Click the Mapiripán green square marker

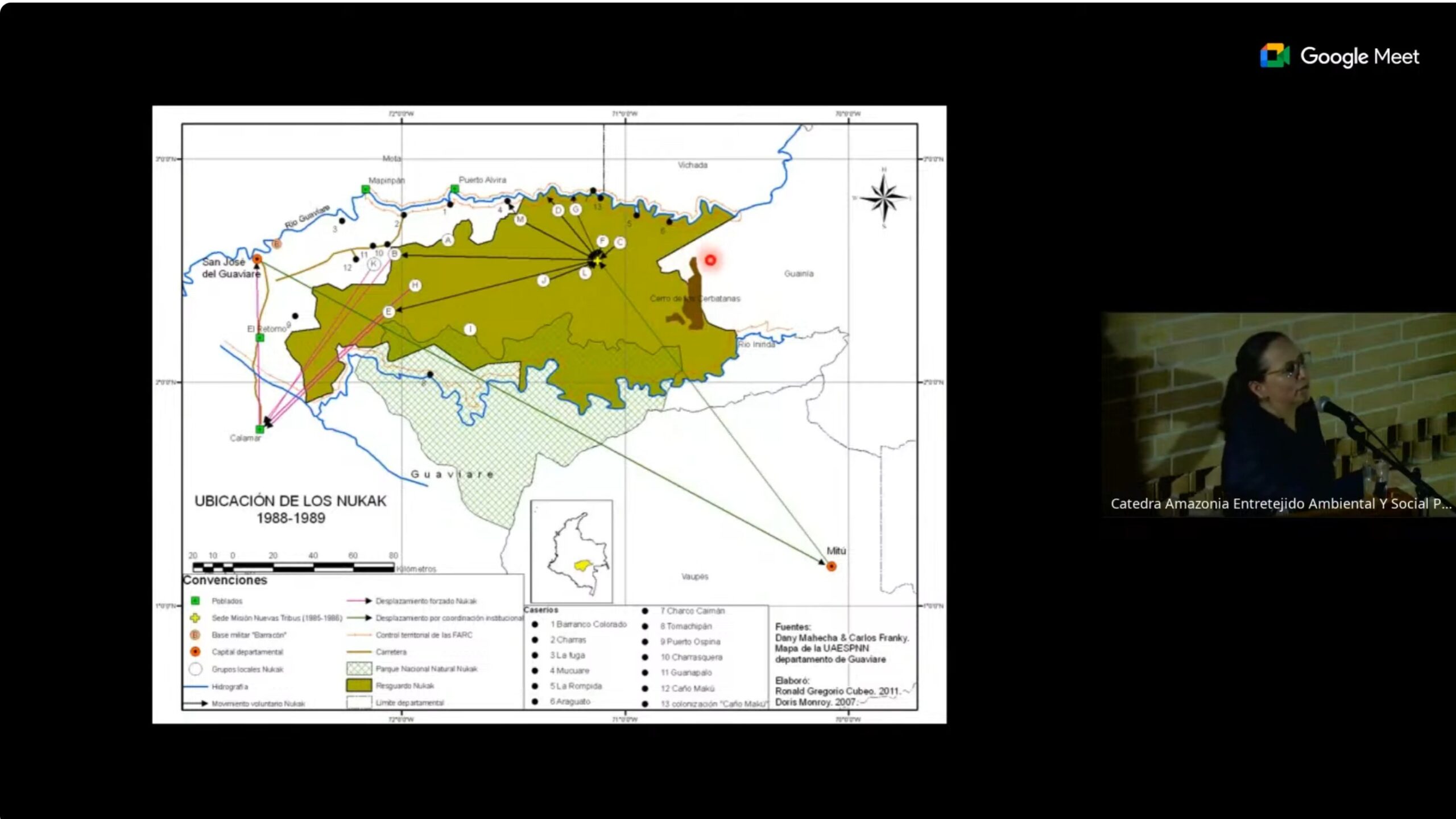[x=366, y=189]
